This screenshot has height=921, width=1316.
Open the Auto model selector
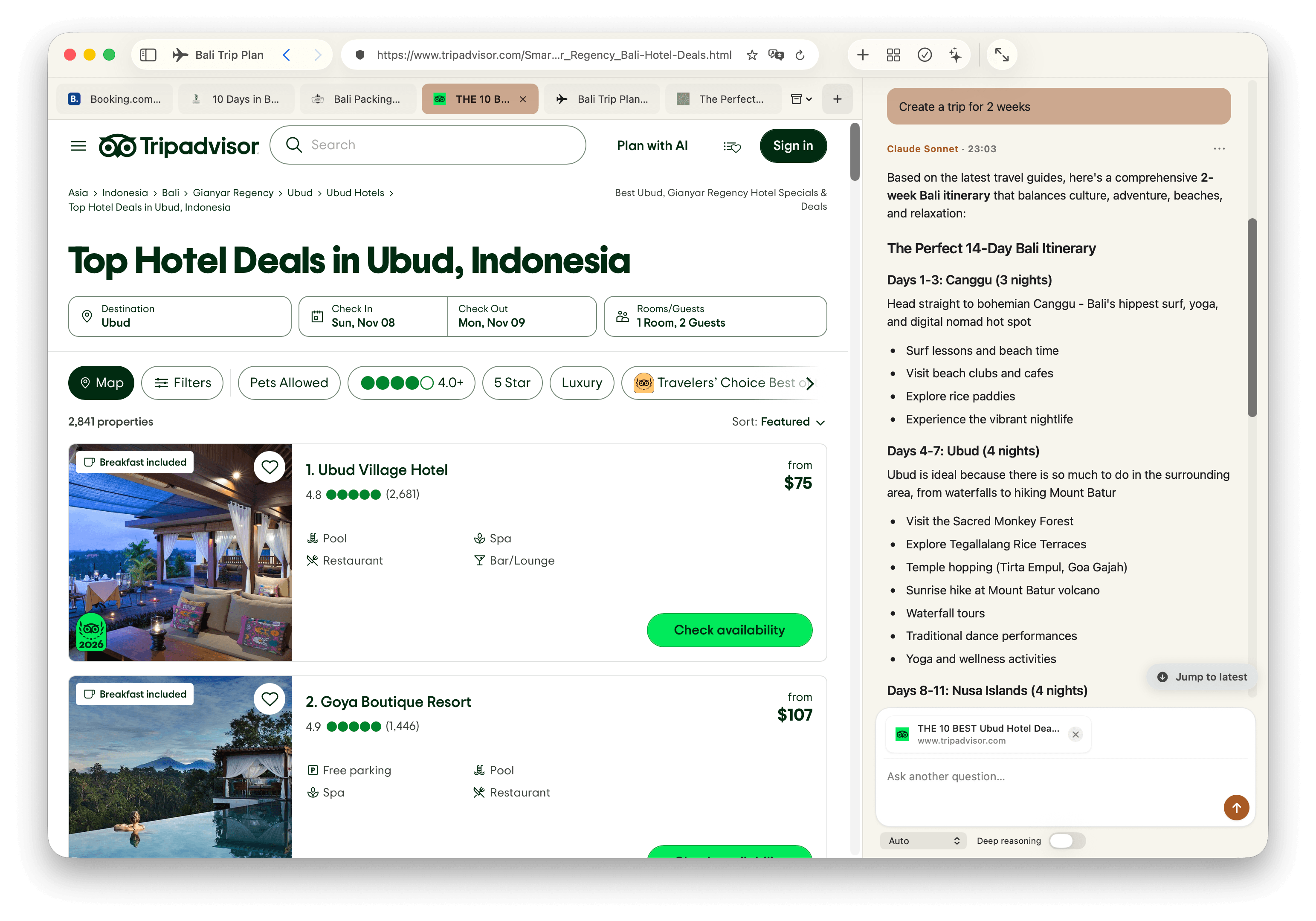pyautogui.click(x=923, y=840)
